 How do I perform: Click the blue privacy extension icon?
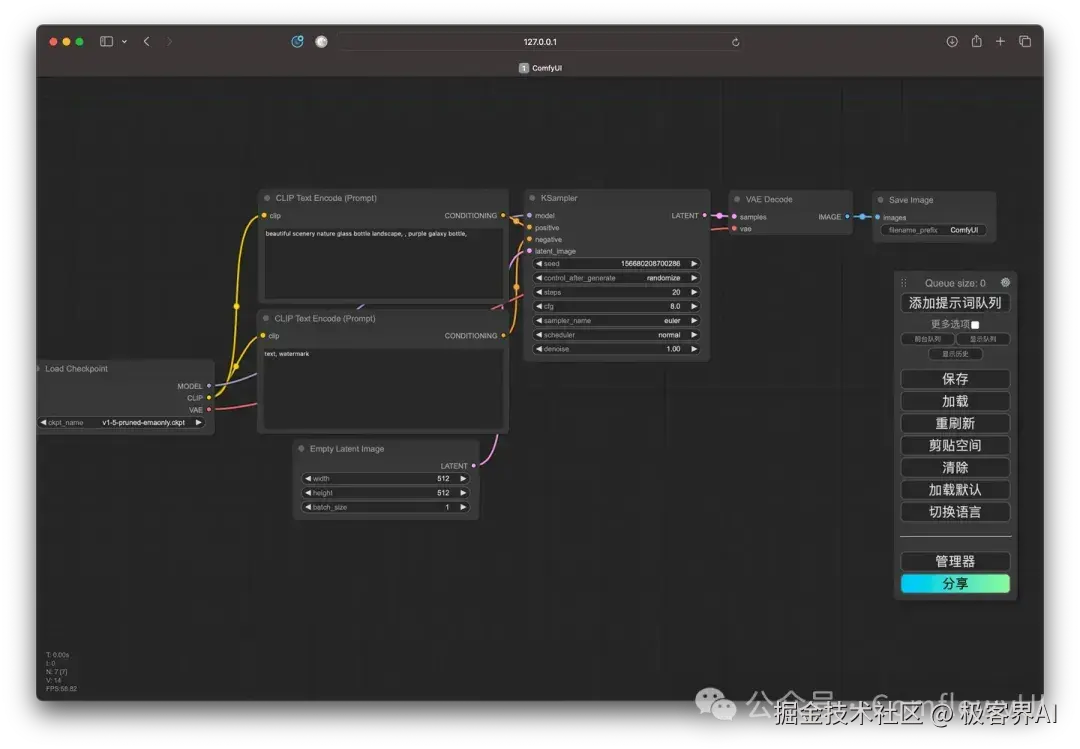click(298, 41)
